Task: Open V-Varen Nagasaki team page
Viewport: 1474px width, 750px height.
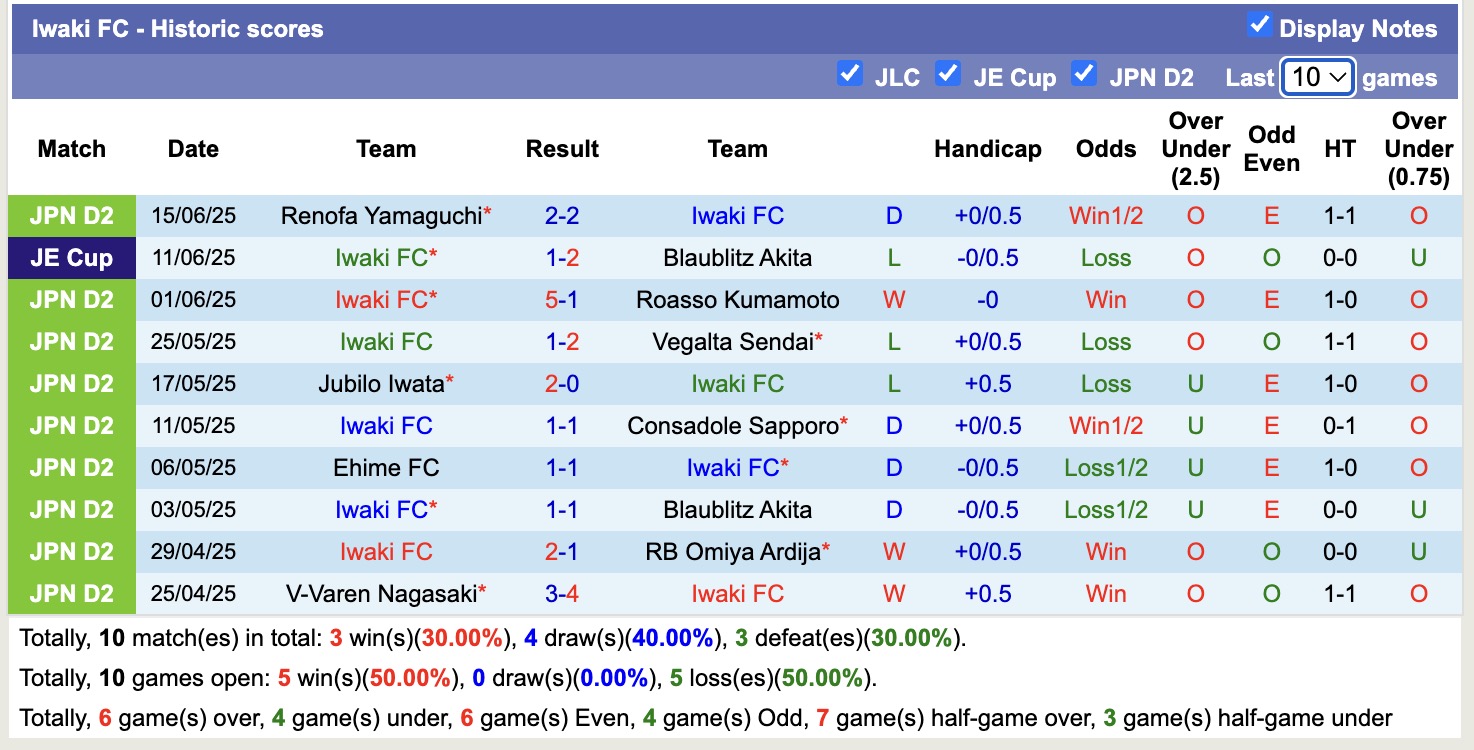Action: coord(380,593)
